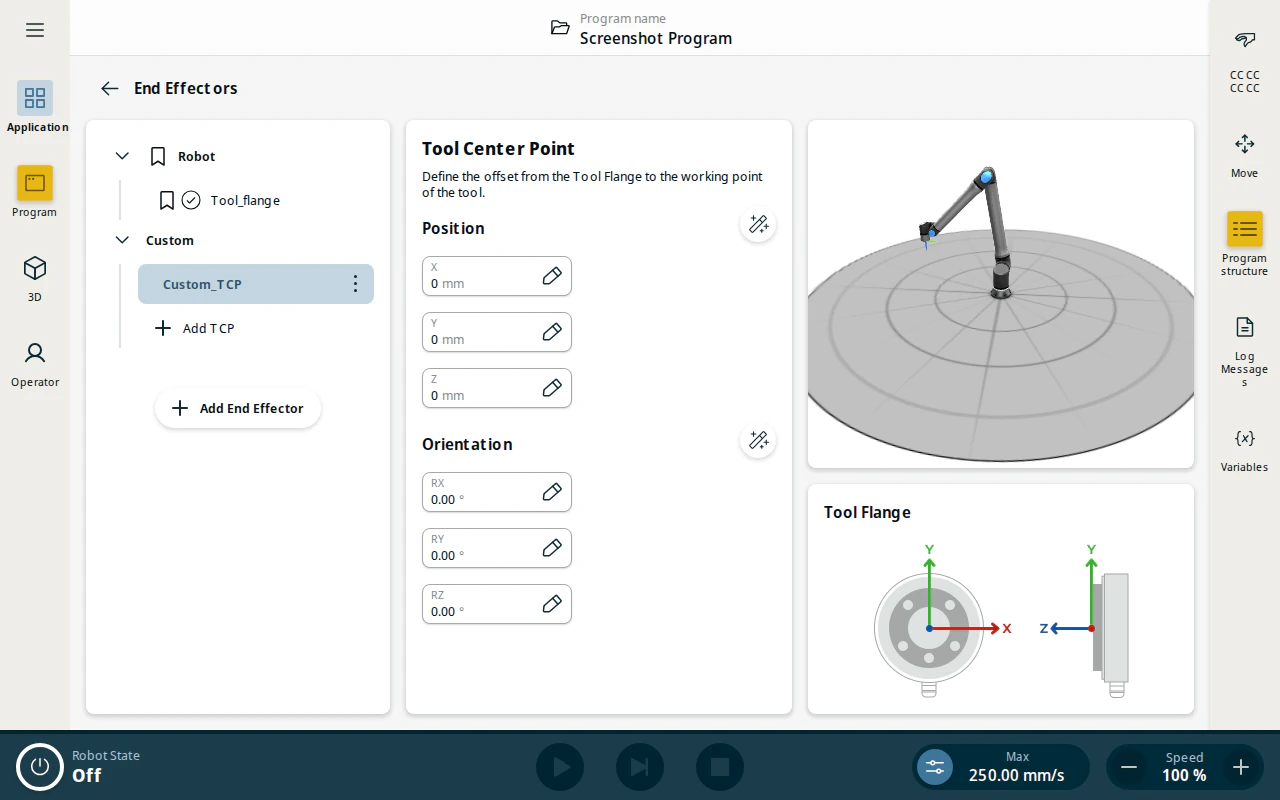
Task: Open Log Messages panel
Action: pos(1244,350)
